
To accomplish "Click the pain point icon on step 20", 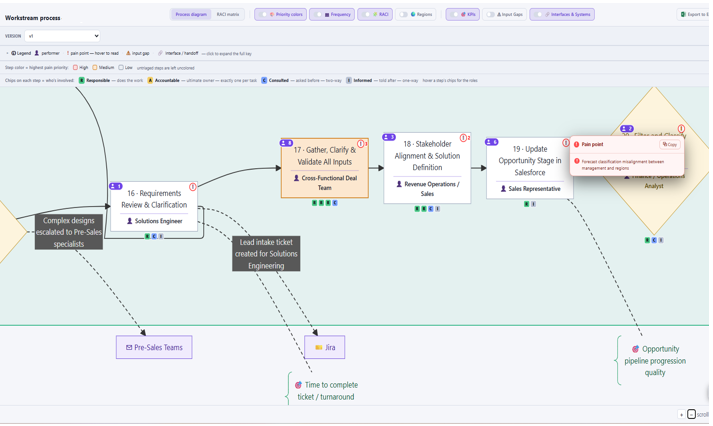I will pos(681,129).
